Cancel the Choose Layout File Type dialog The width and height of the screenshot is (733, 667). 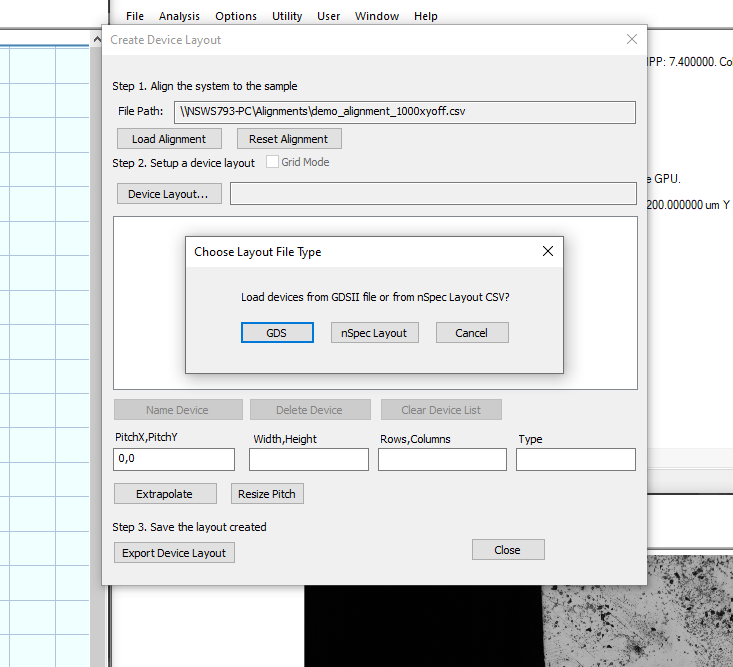click(x=472, y=333)
